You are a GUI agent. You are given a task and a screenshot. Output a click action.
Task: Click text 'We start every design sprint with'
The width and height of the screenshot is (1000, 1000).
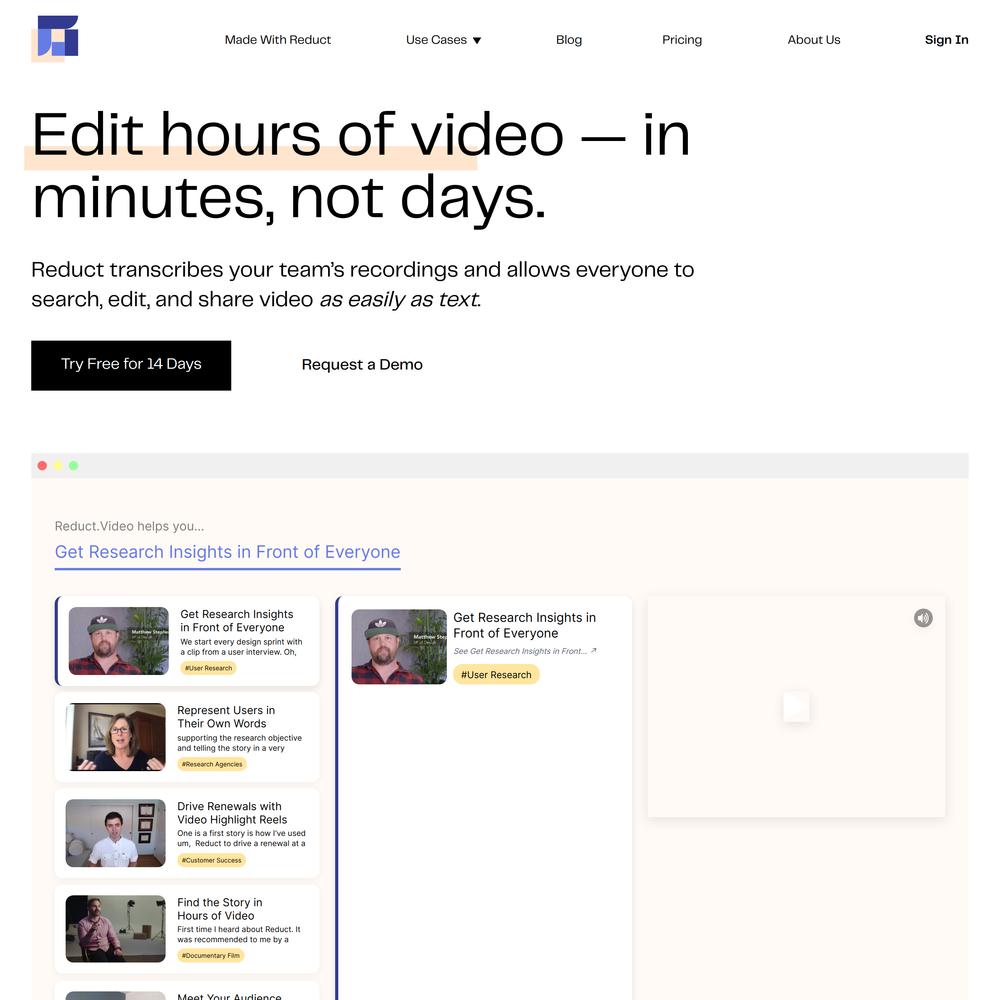click(x=241, y=642)
